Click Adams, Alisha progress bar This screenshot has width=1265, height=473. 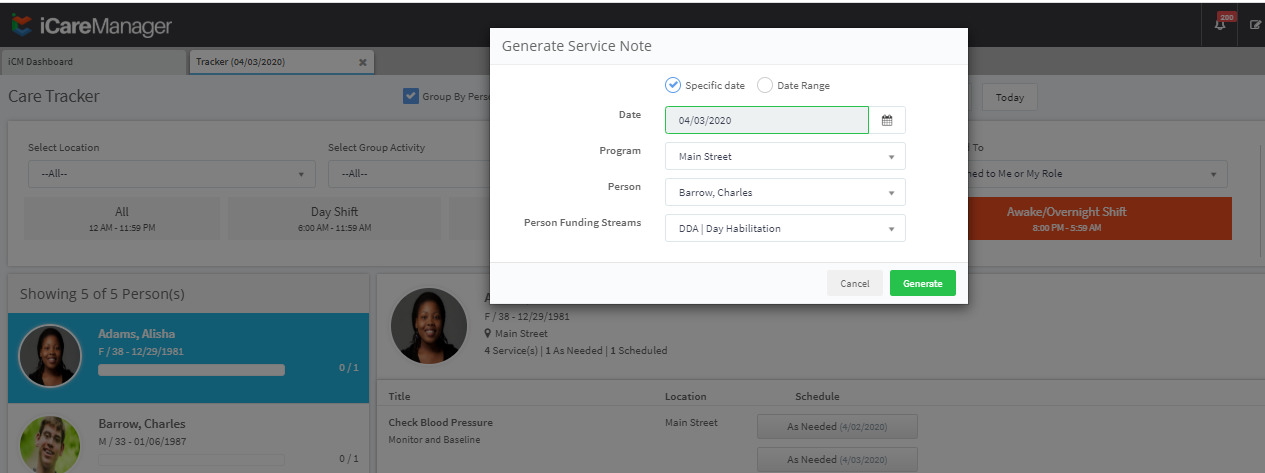[191, 369]
